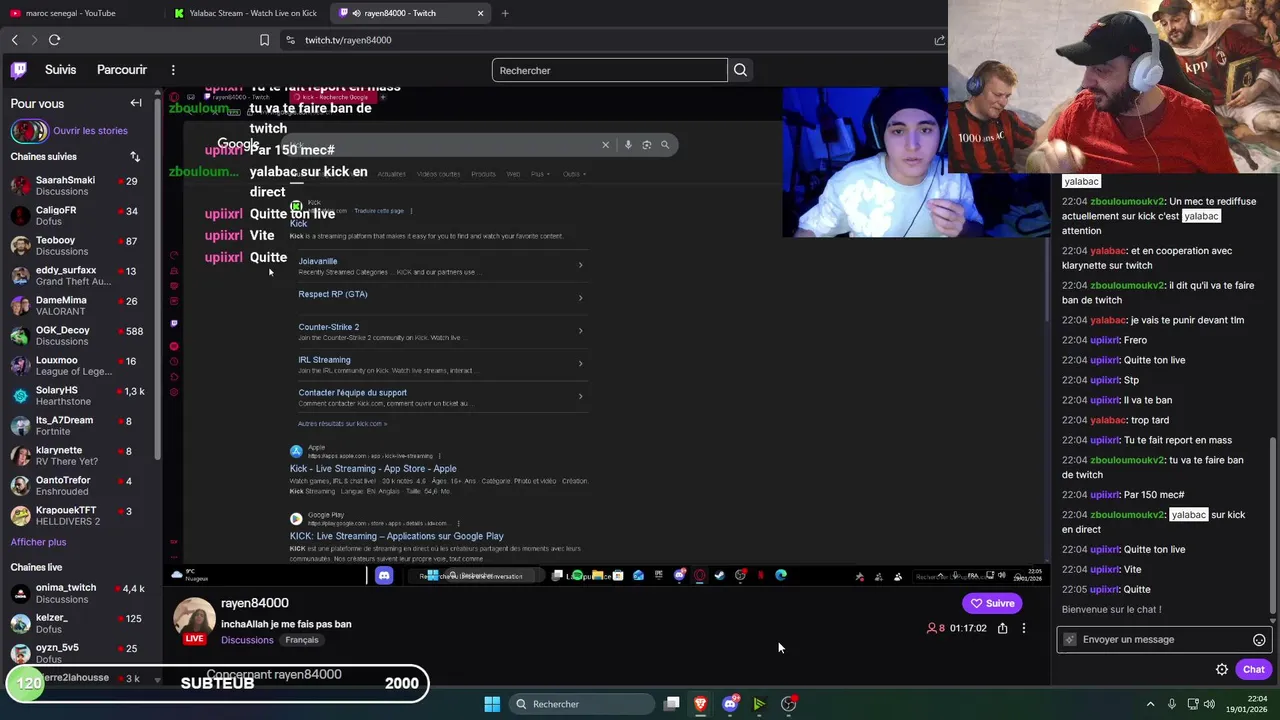This screenshot has height=720, width=1280.
Task: Open network status in system tray
Action: tap(1193, 704)
